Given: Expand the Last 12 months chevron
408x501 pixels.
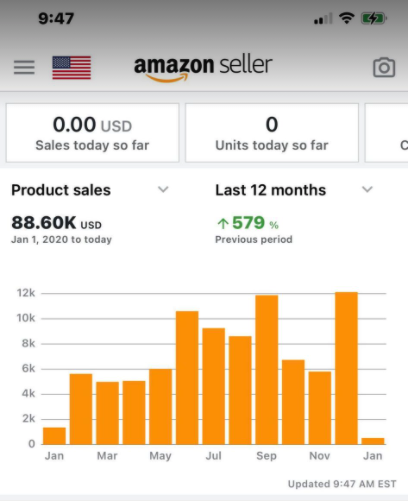Looking at the screenshot, I should pos(367,190).
